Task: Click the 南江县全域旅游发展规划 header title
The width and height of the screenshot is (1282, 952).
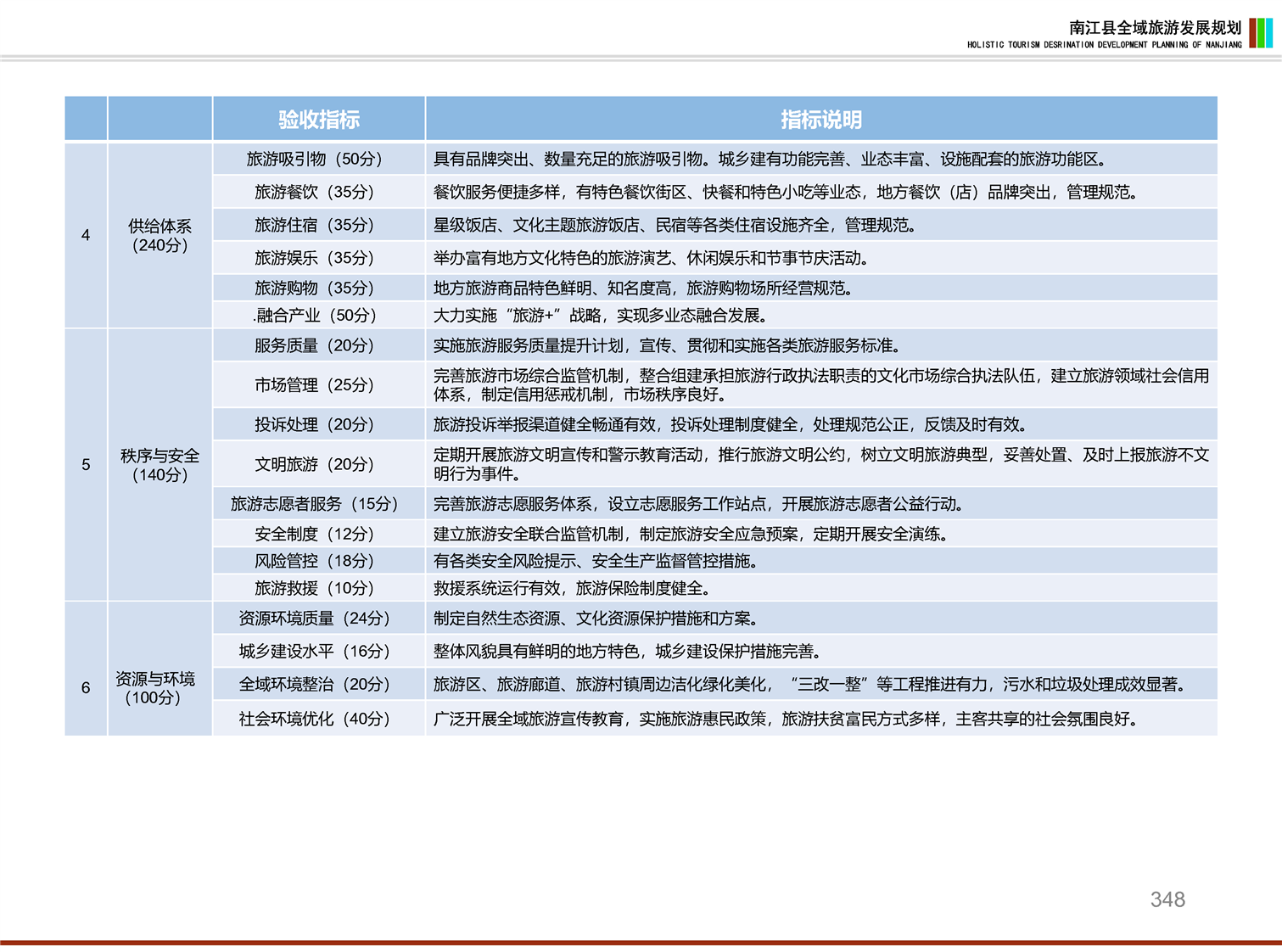Action: pos(1156,28)
